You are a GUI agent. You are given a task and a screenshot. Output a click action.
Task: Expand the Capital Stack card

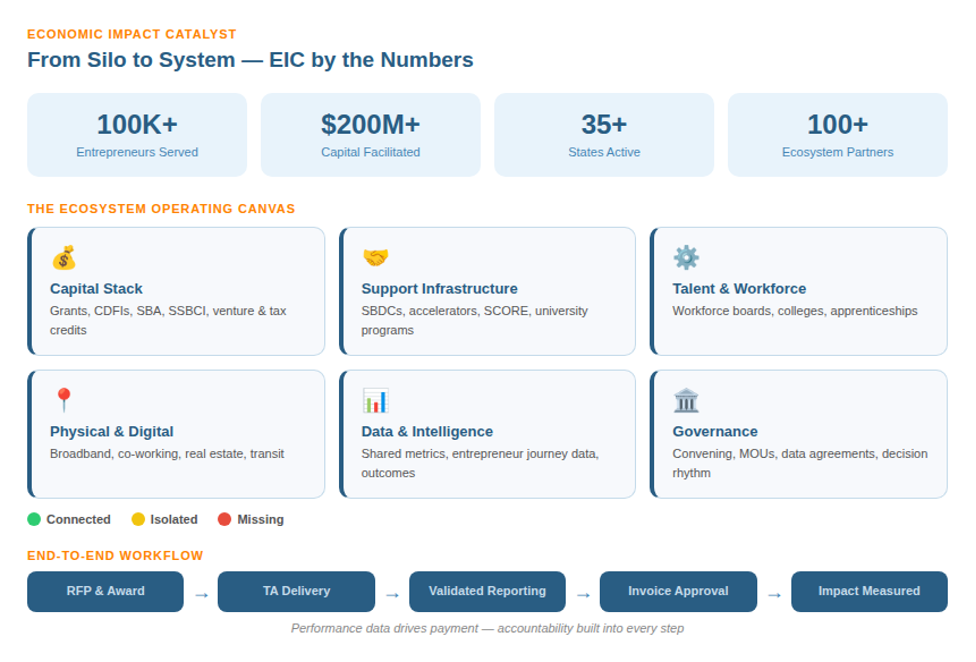[176, 291]
